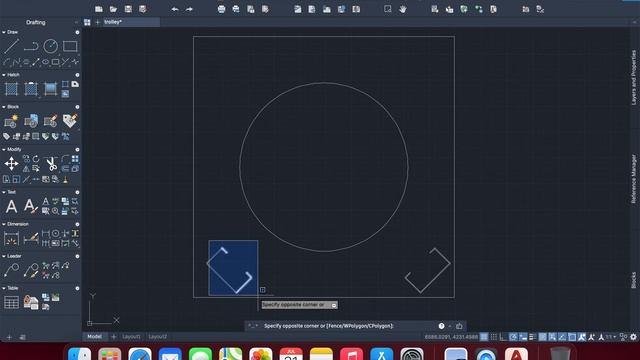Add a new layout with plus button
Viewport: 640px width, 360px height.
113,337
